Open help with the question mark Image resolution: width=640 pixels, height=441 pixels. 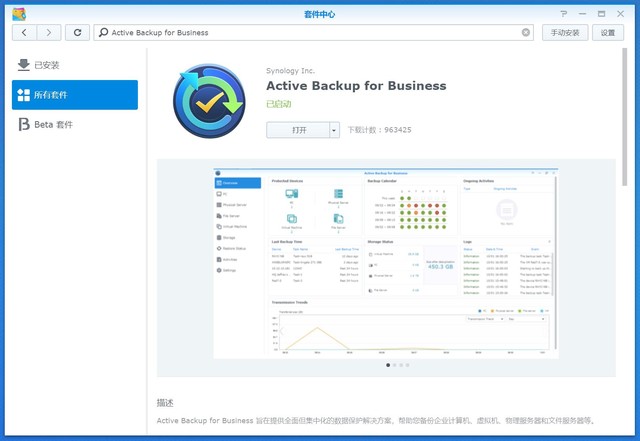coord(564,14)
